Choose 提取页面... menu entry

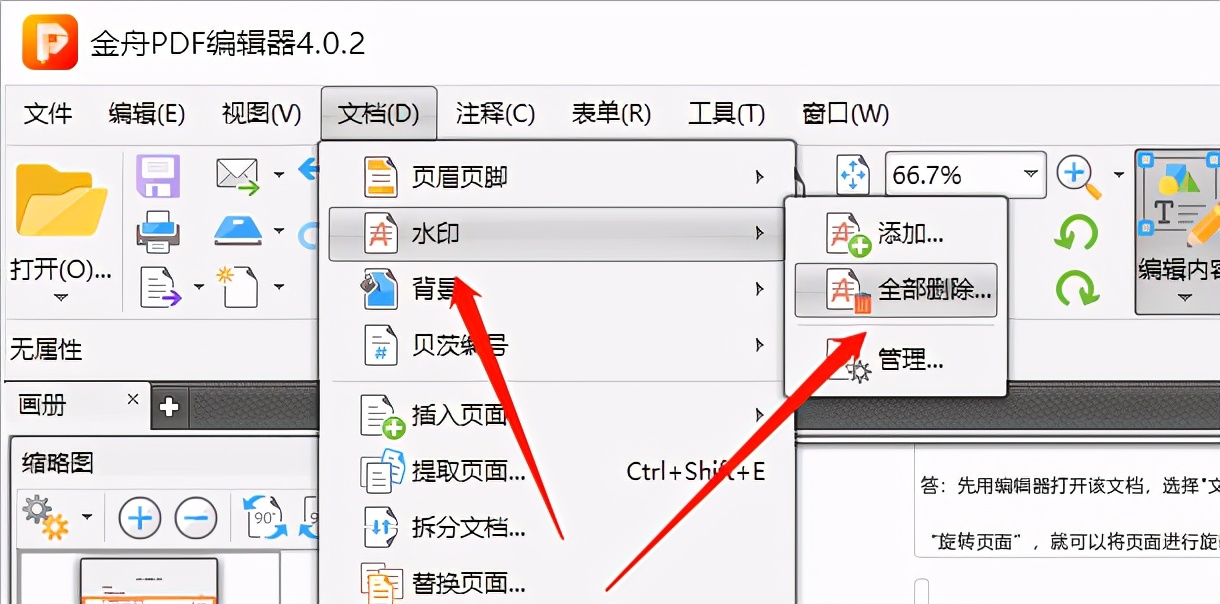click(557, 471)
